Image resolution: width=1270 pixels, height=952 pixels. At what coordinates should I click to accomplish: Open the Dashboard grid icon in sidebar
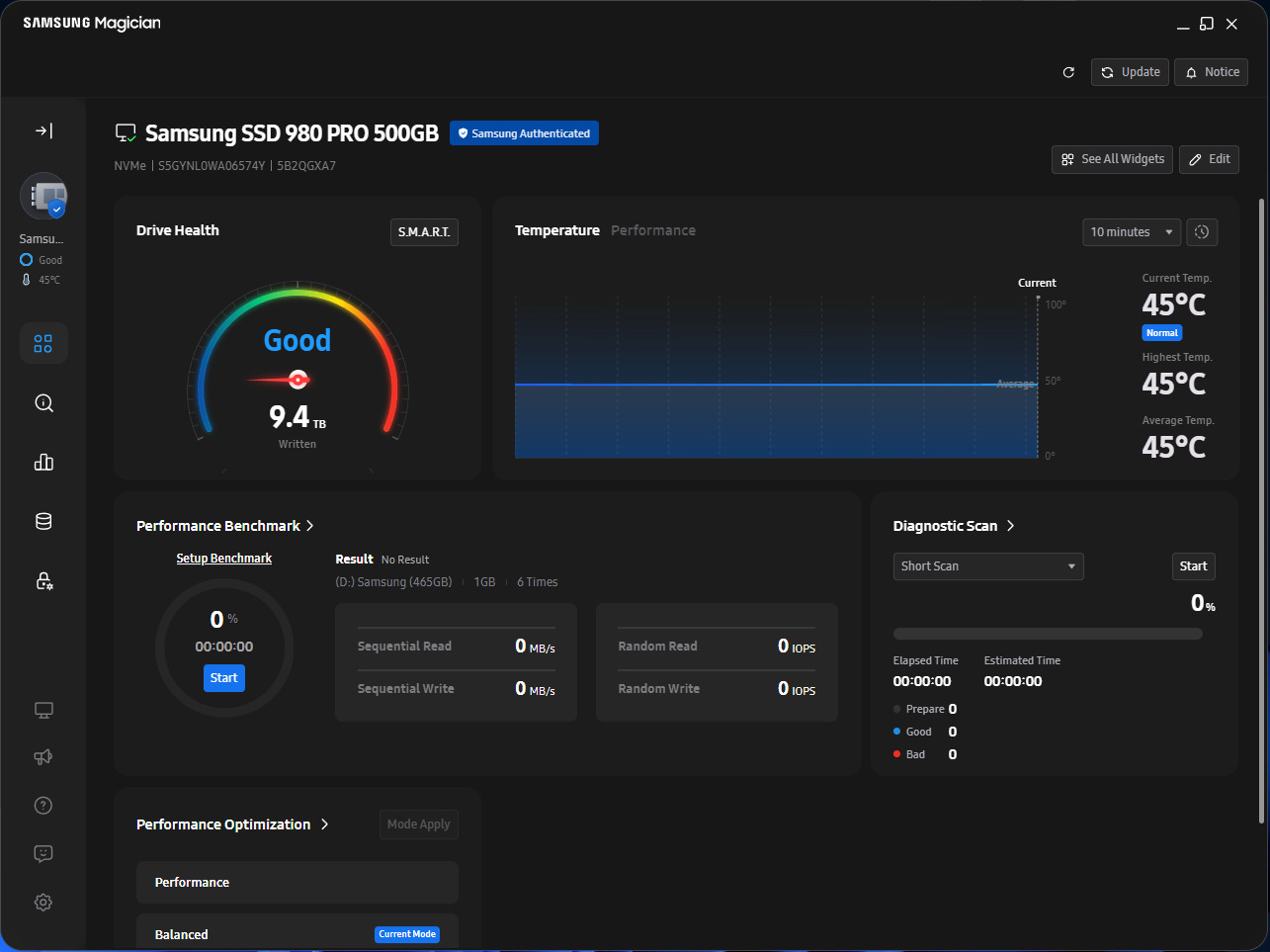43,343
